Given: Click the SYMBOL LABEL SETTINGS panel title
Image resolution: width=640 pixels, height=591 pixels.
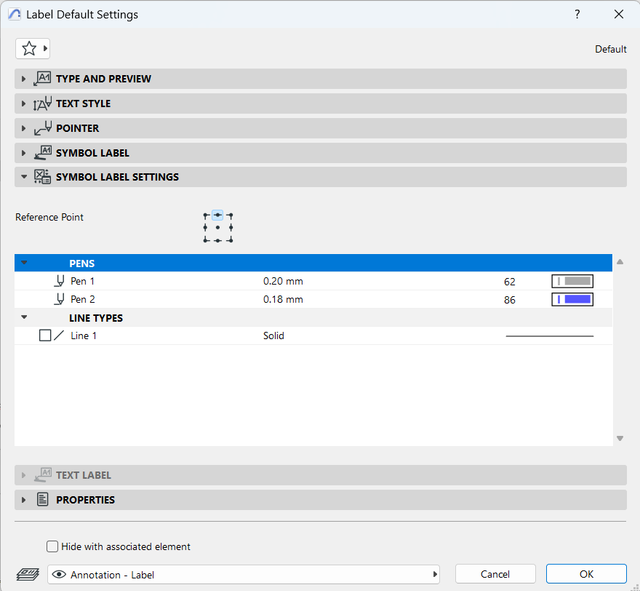Looking at the screenshot, I should tap(117, 177).
